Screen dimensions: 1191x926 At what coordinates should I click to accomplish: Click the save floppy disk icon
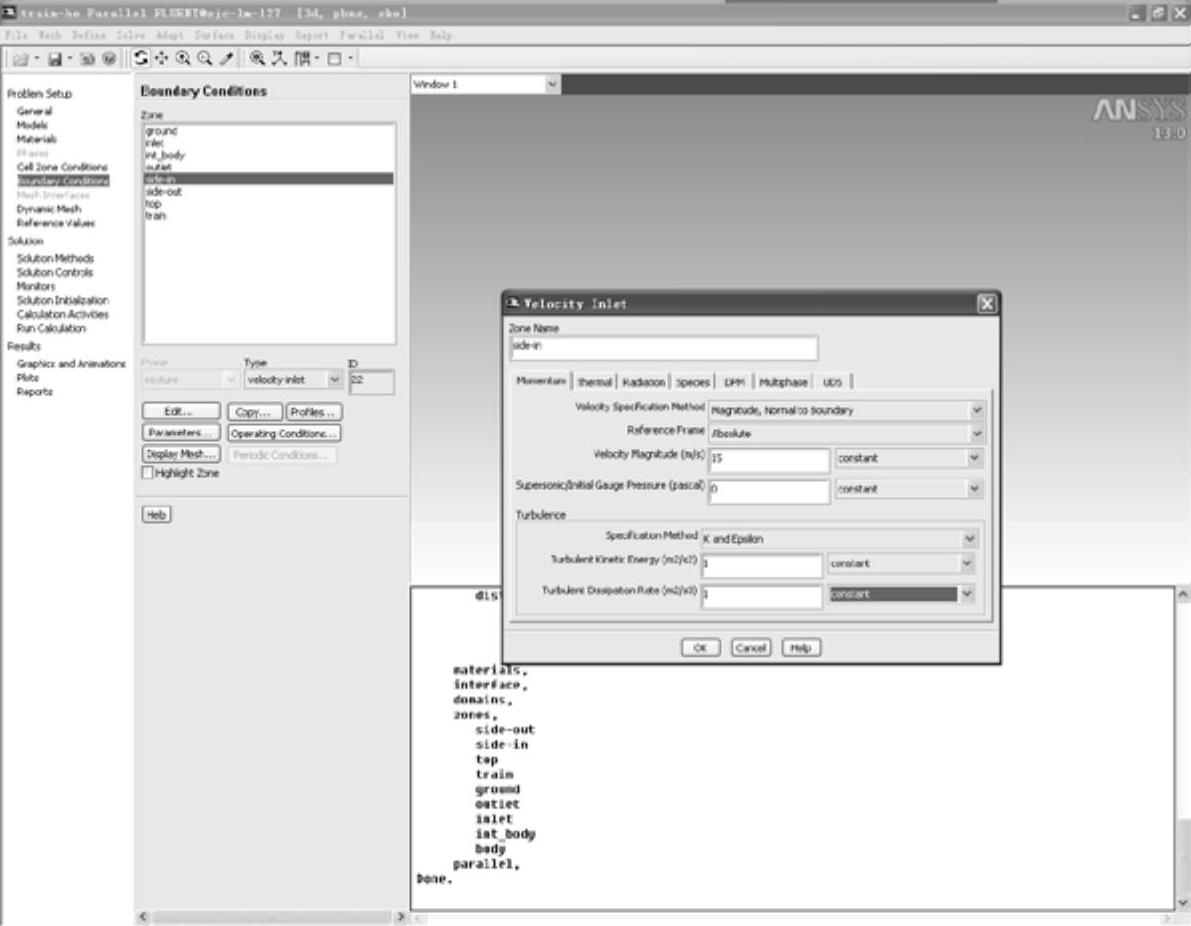point(55,58)
